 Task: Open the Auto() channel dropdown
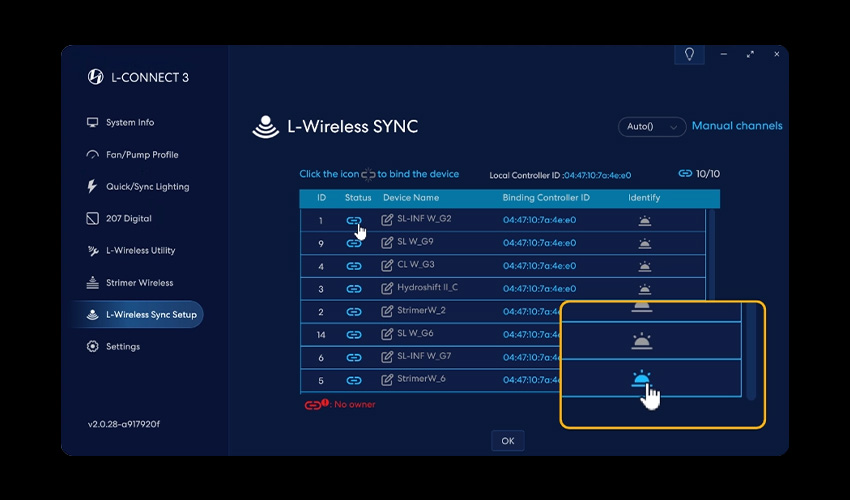point(652,126)
